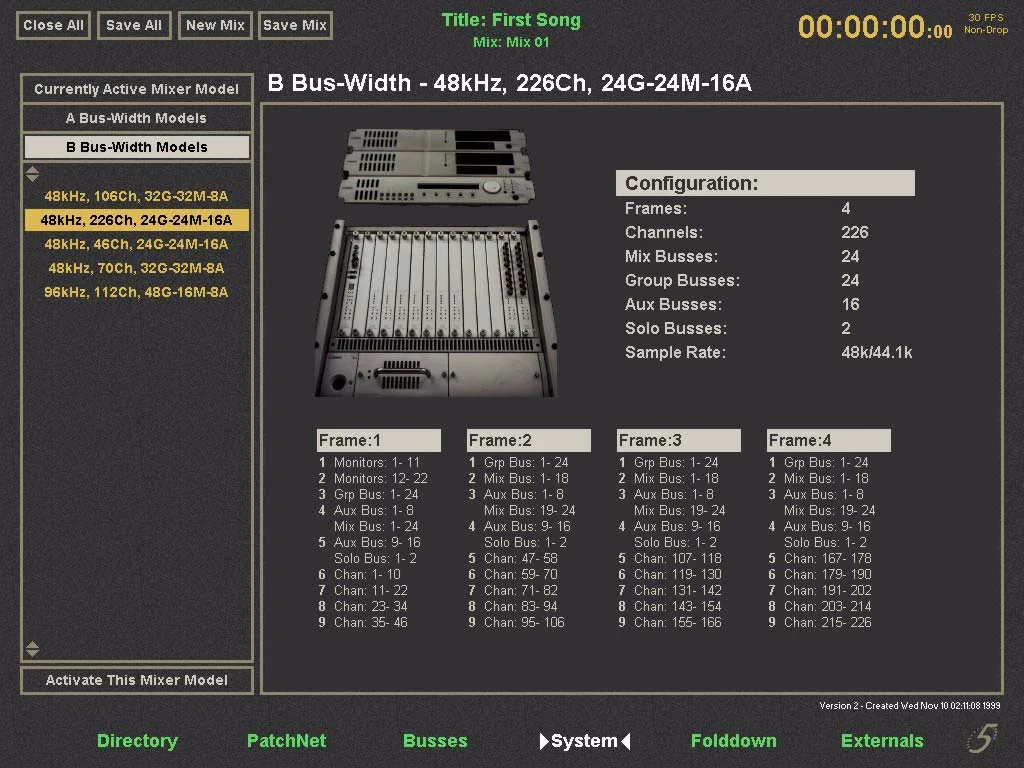This screenshot has width=1024, height=768.
Task: Click Frame 2 row Chan: 47- 58
Action: [513, 558]
